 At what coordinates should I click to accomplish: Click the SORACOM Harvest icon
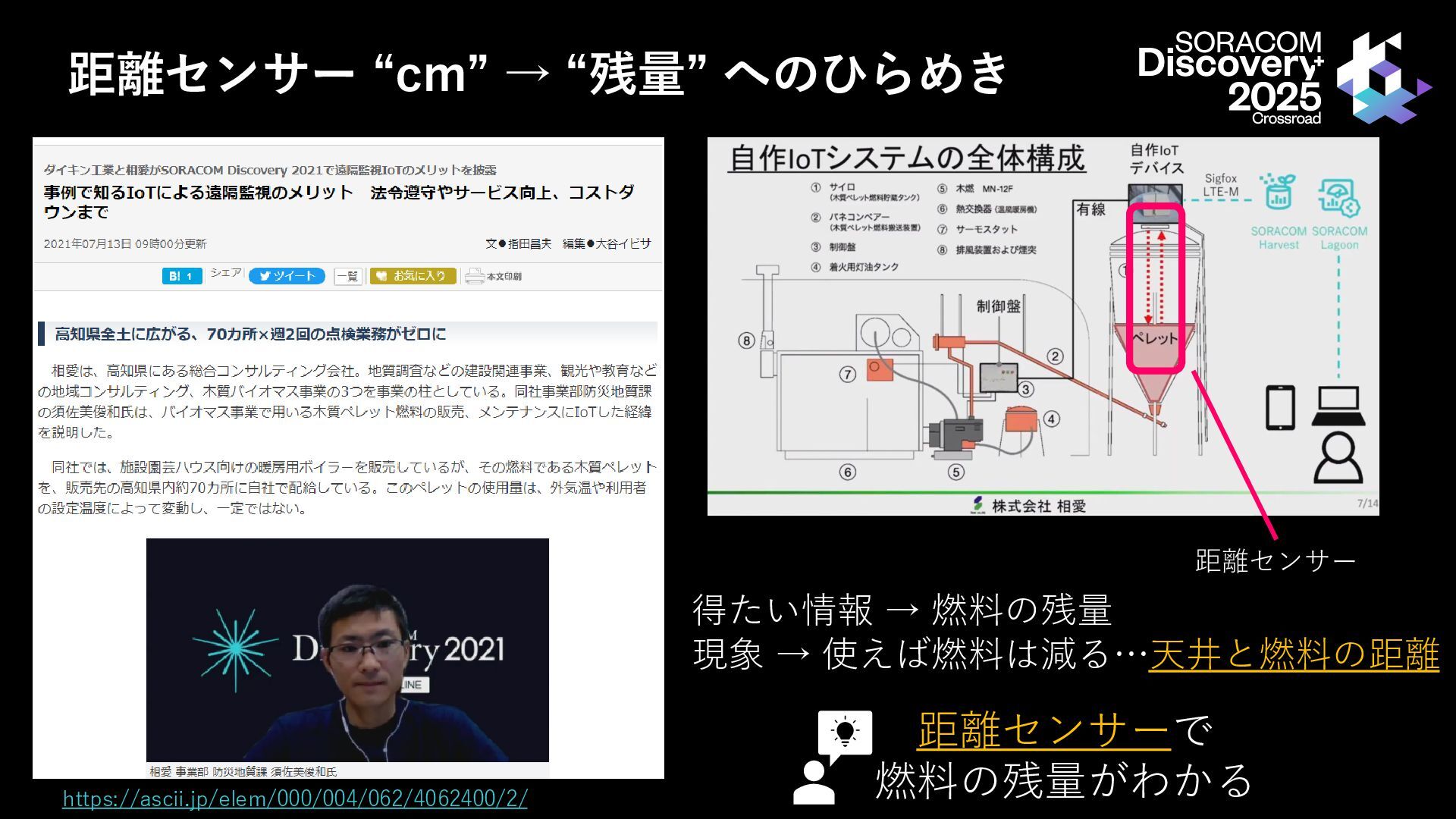[1279, 193]
